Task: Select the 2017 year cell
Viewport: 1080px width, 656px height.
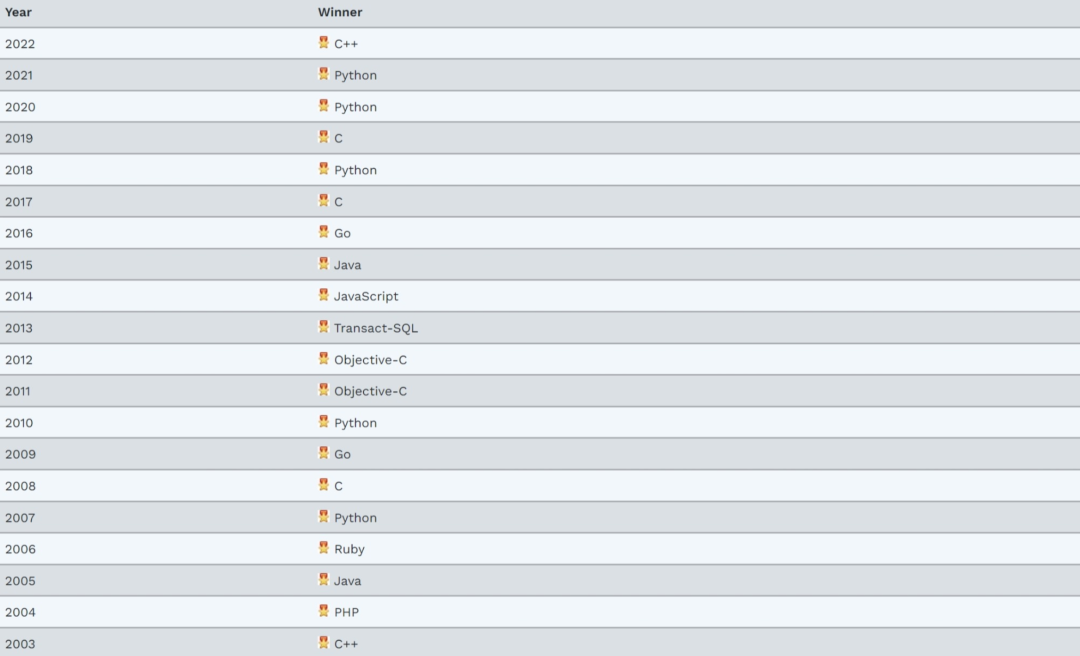Action: coord(19,202)
